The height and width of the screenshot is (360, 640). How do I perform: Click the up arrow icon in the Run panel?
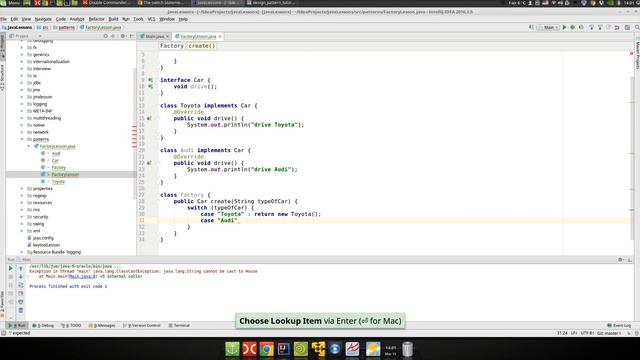pos(21,268)
